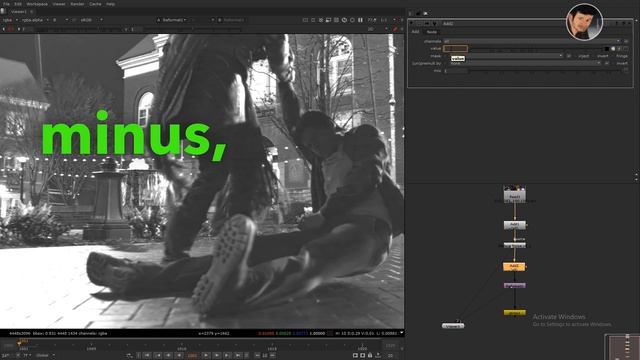This screenshot has width=640, height=360.
Task: Click the webcam avatar overlay thumbnail
Action: [584, 22]
